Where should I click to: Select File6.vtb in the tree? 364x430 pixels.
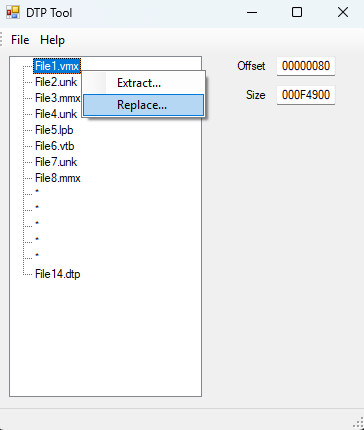coord(54,146)
